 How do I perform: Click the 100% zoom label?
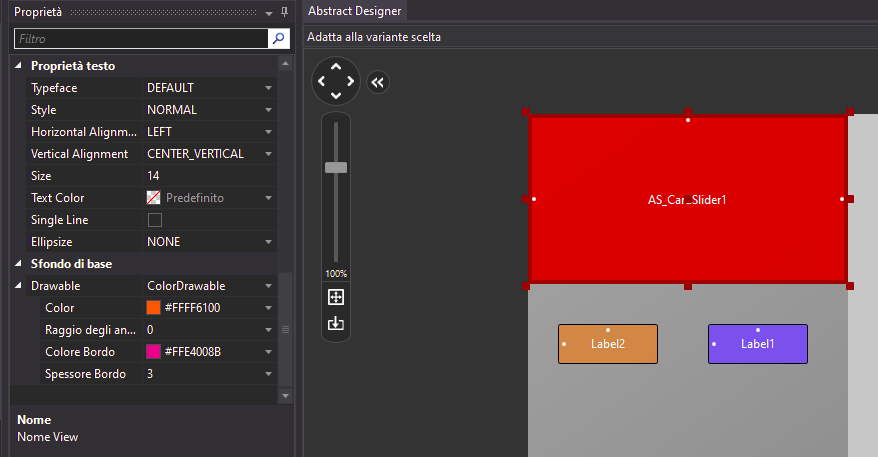click(x=336, y=274)
